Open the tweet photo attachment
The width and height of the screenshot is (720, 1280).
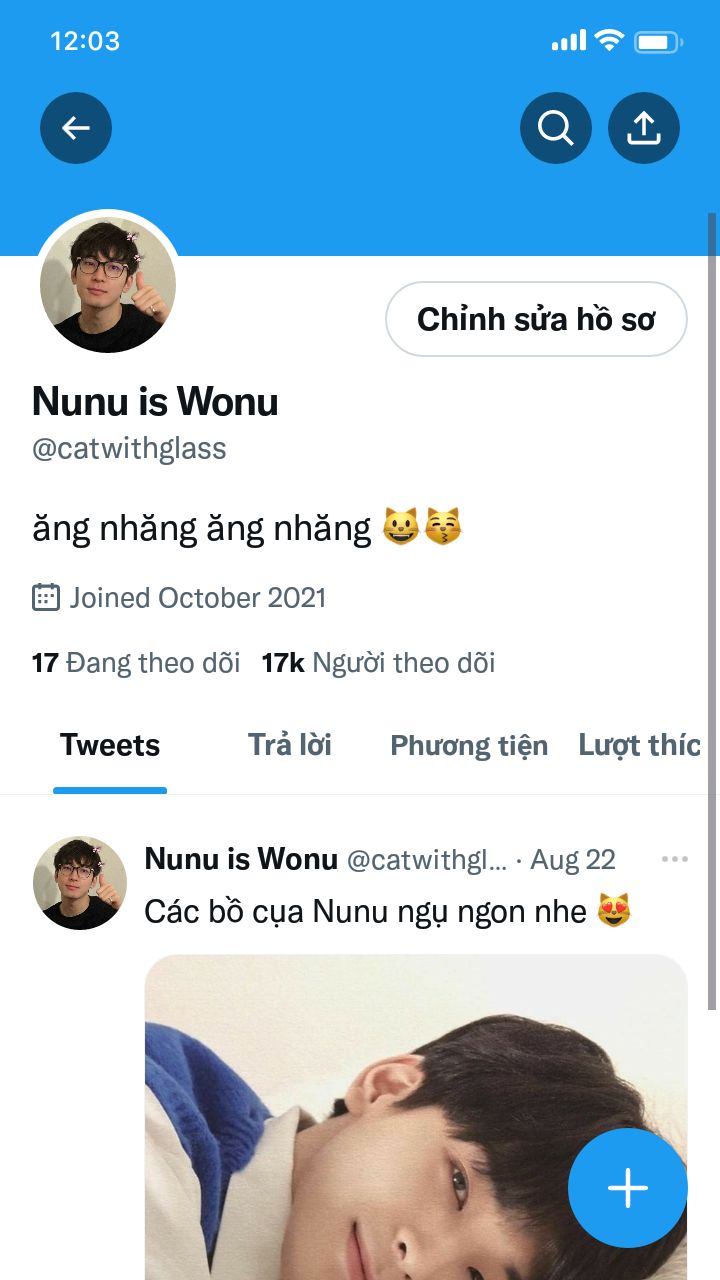pyautogui.click(x=416, y=1117)
